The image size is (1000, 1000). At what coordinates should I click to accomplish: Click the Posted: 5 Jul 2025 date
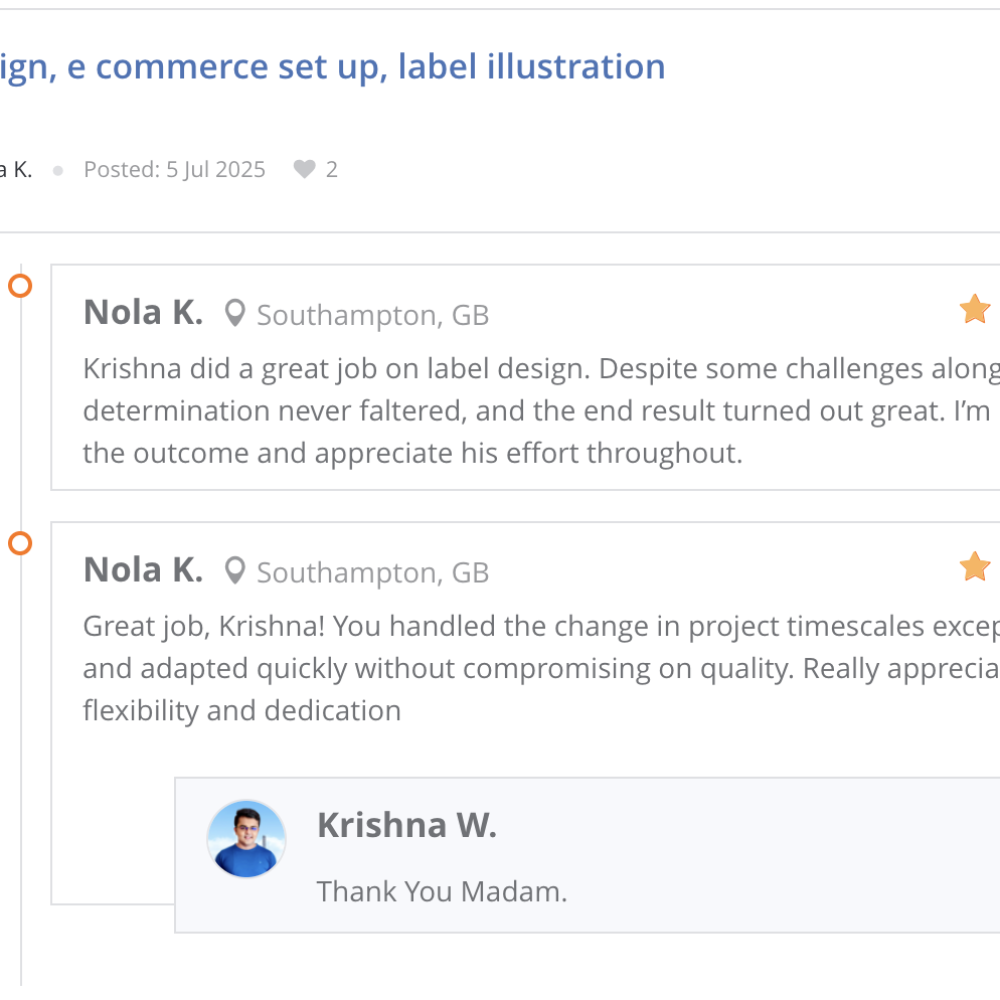pos(174,170)
